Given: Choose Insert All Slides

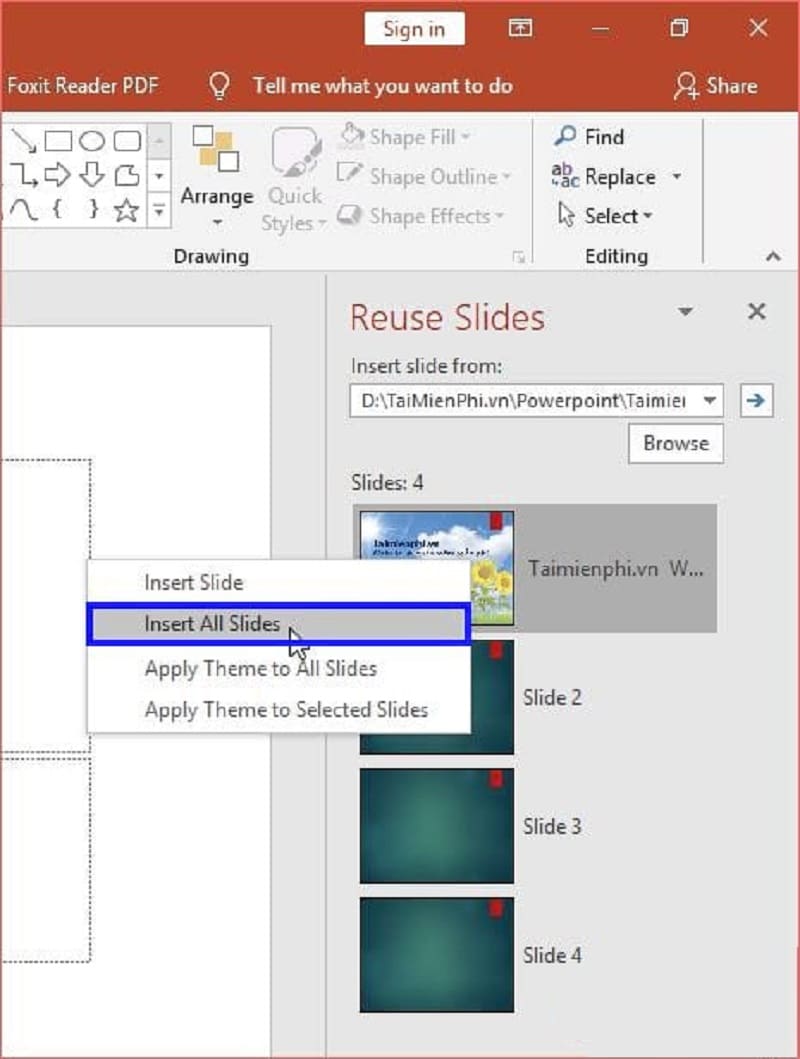Looking at the screenshot, I should pyautogui.click(x=278, y=624).
